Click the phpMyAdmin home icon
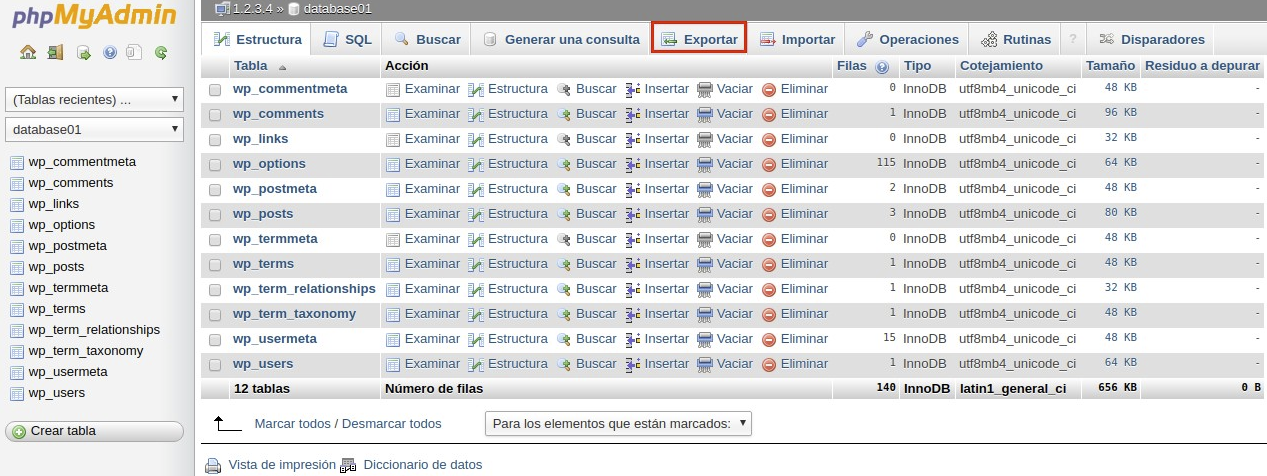1267x476 pixels. click(x=28, y=53)
